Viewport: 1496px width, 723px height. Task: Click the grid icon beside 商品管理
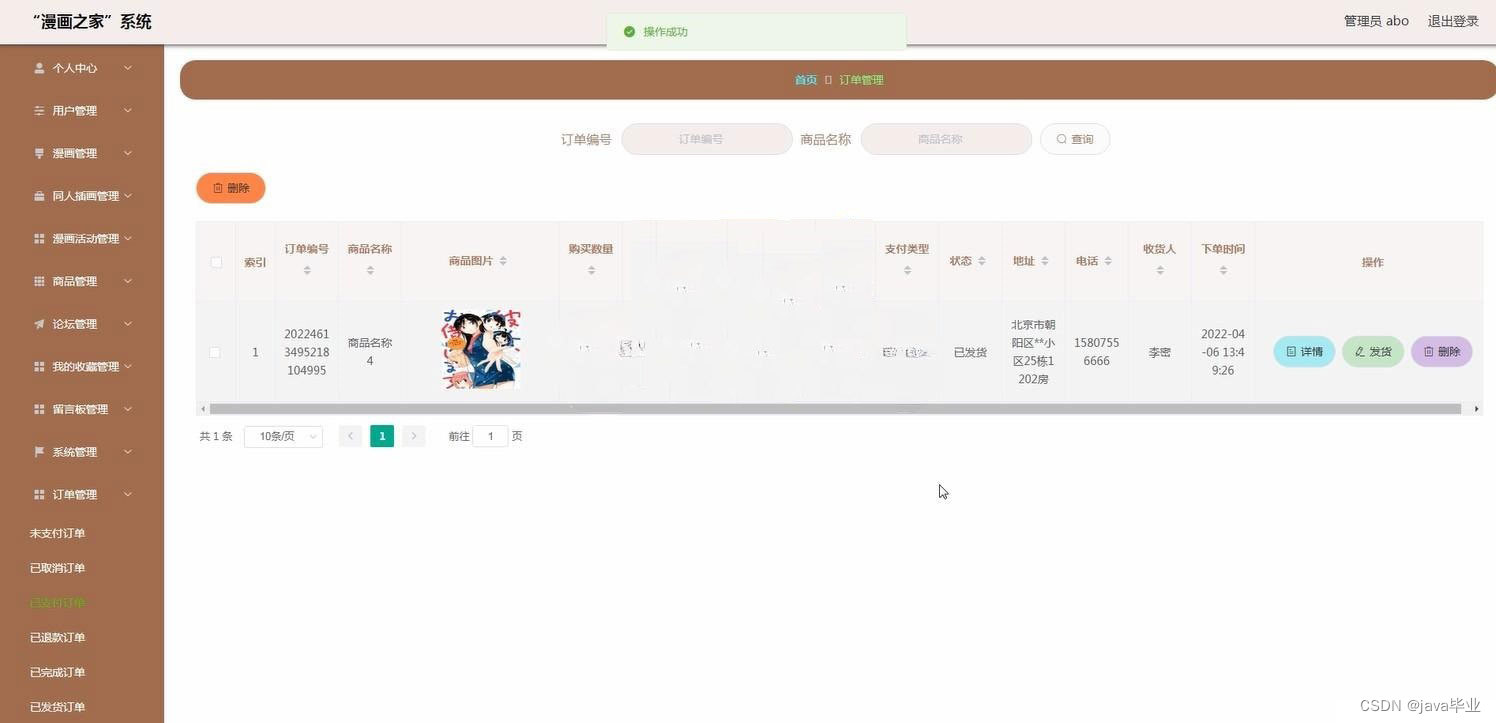tap(39, 282)
